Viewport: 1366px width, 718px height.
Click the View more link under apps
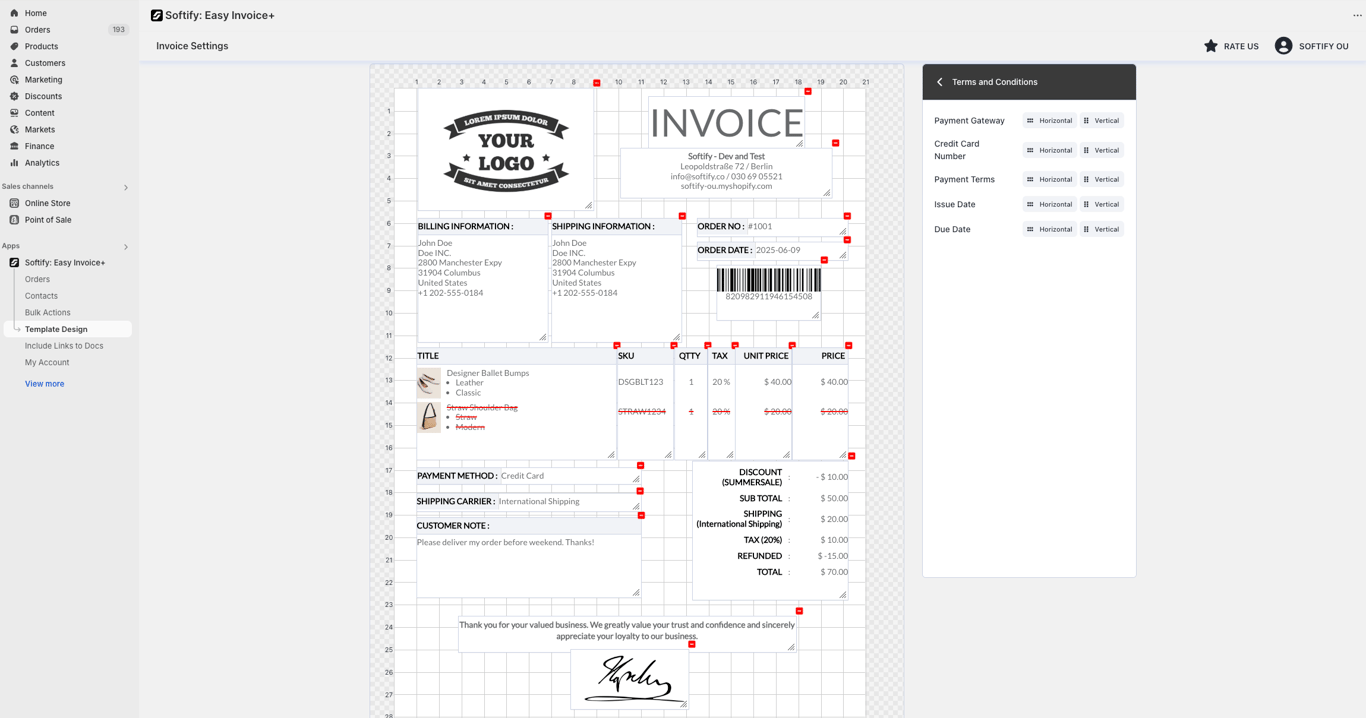click(x=44, y=384)
